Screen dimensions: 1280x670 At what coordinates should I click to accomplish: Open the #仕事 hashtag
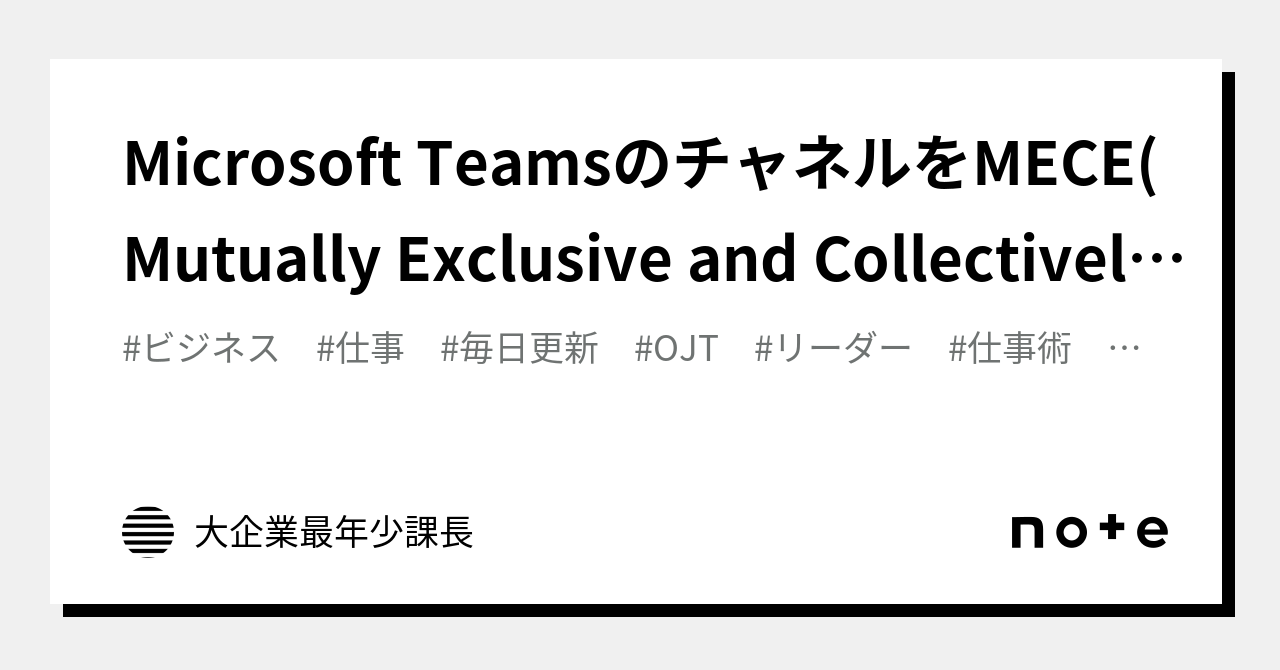[361, 349]
